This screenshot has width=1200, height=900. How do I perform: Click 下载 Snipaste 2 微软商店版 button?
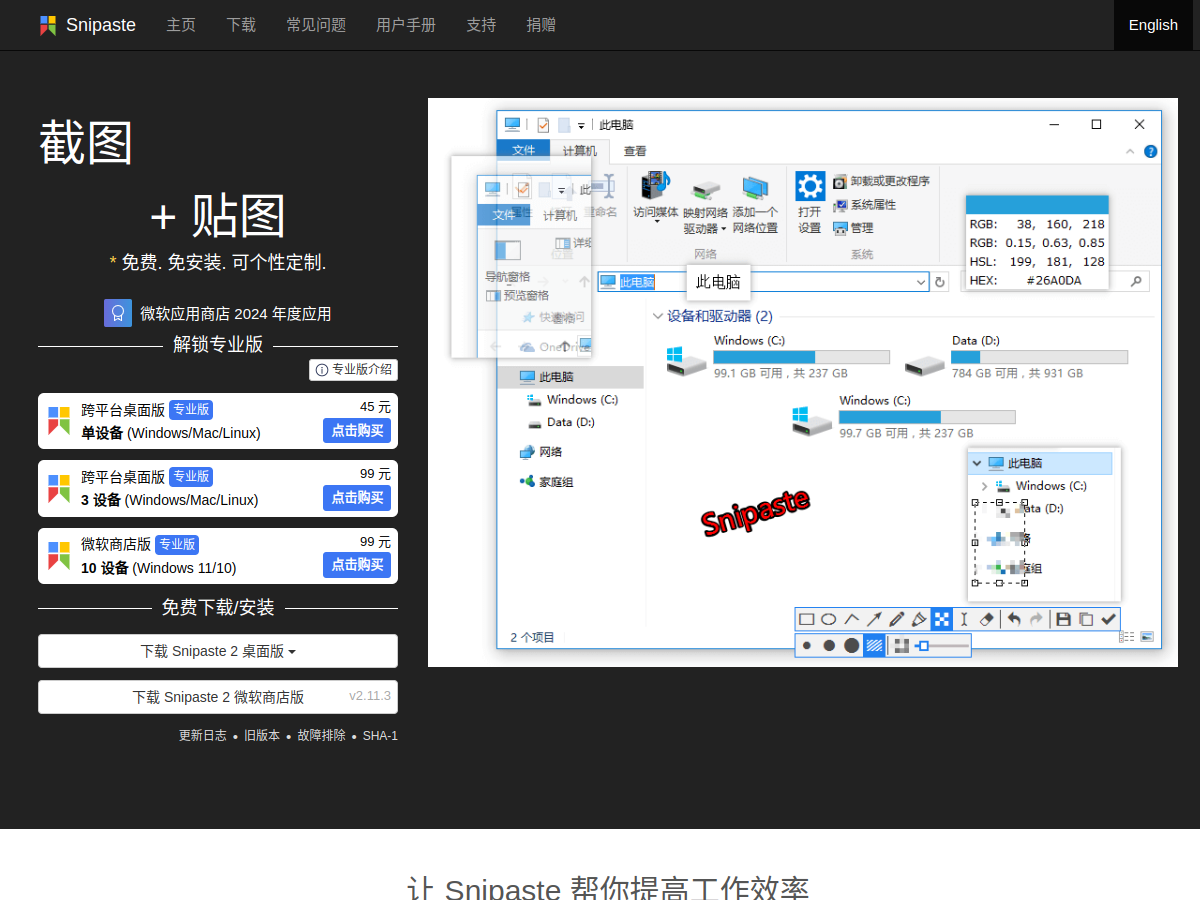(x=218, y=697)
